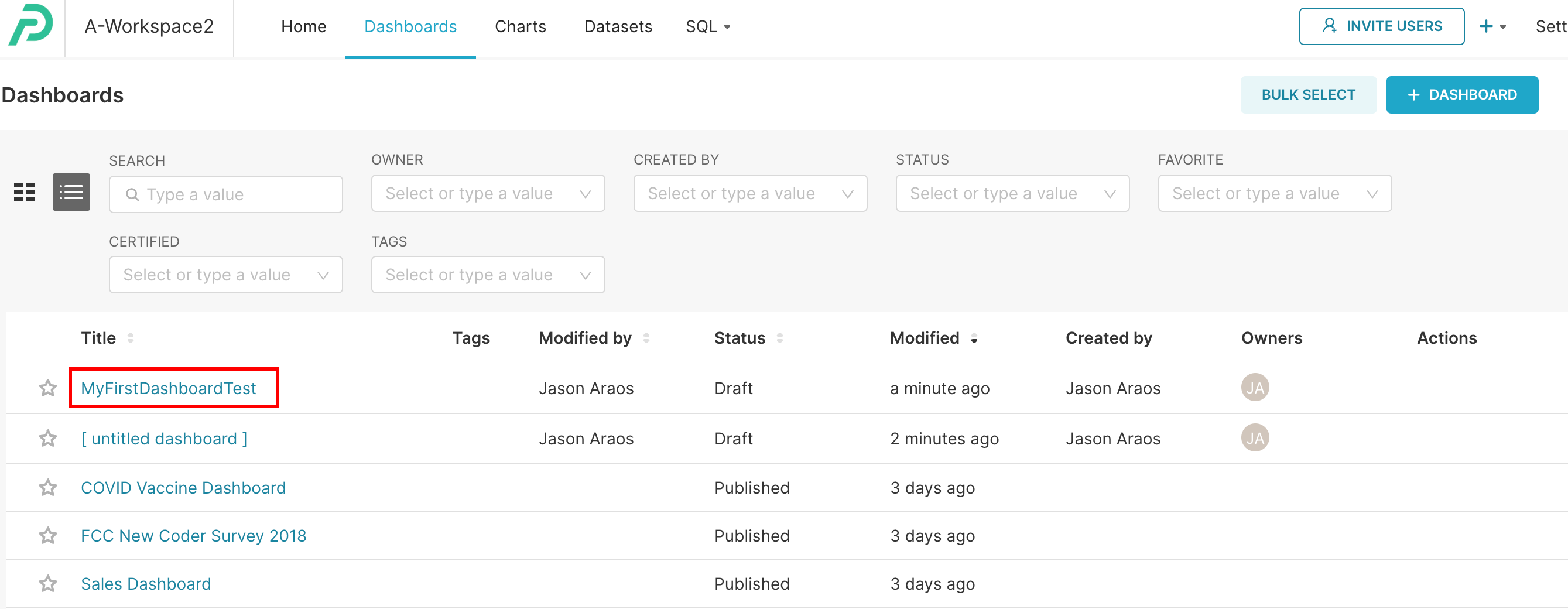Screen dimensions: 1568x609
Task: Star the Sales Dashboard row
Action: [x=47, y=583]
